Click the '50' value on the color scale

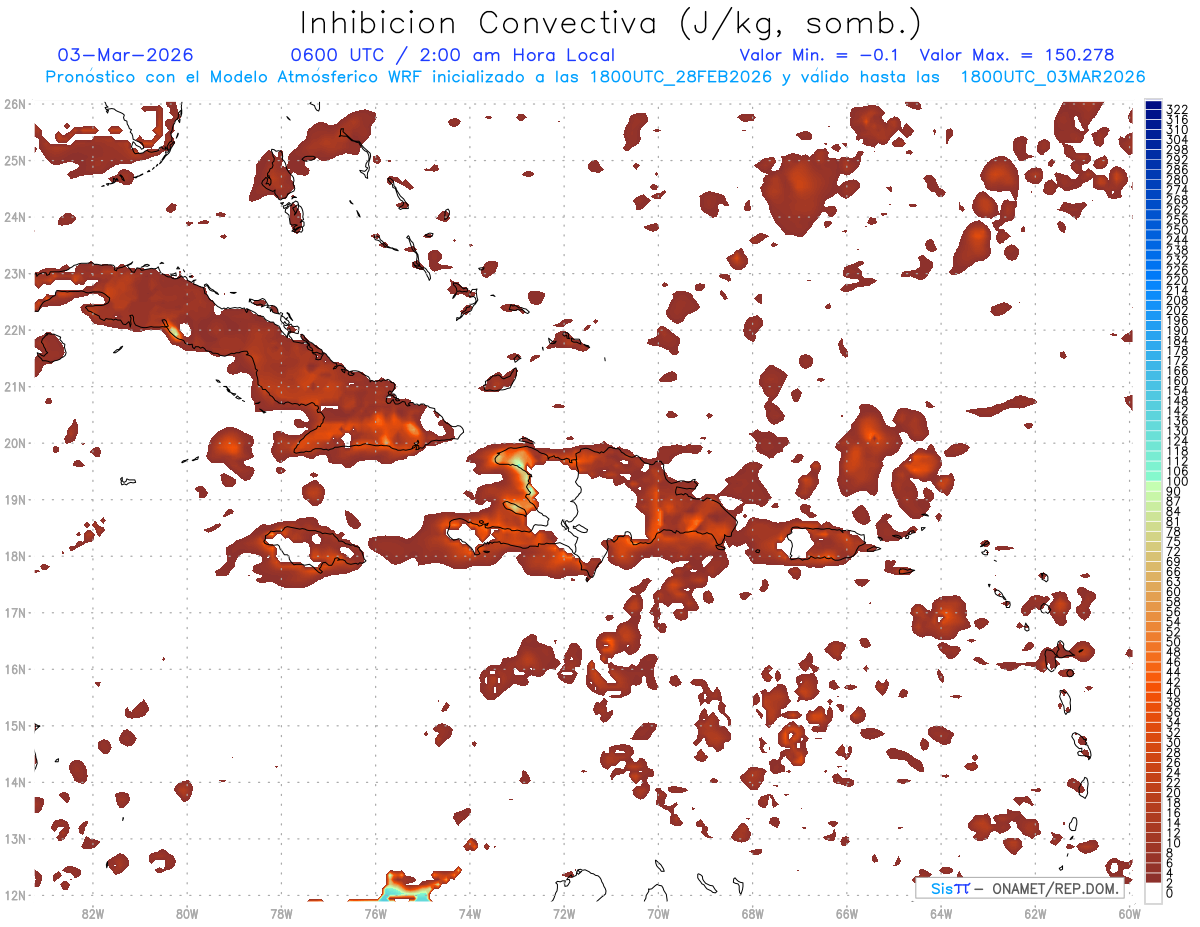[x=1174, y=642]
